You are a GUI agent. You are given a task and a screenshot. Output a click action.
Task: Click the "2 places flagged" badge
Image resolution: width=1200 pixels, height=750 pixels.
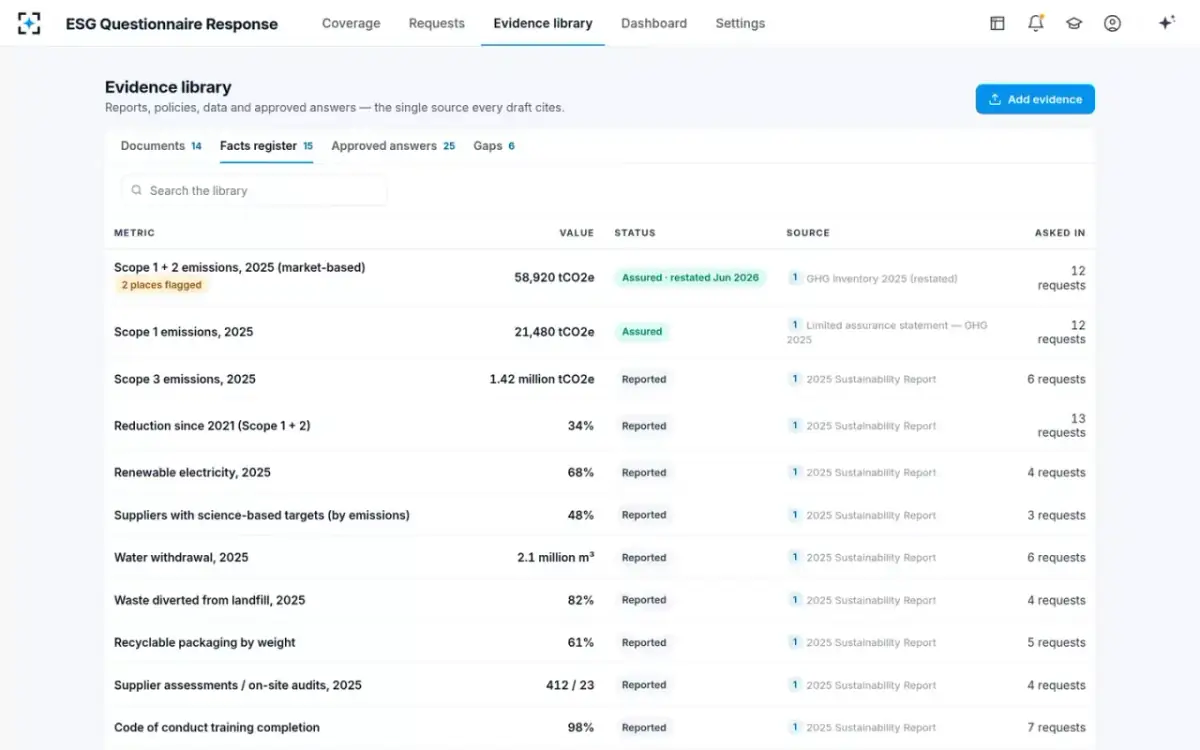click(x=162, y=285)
